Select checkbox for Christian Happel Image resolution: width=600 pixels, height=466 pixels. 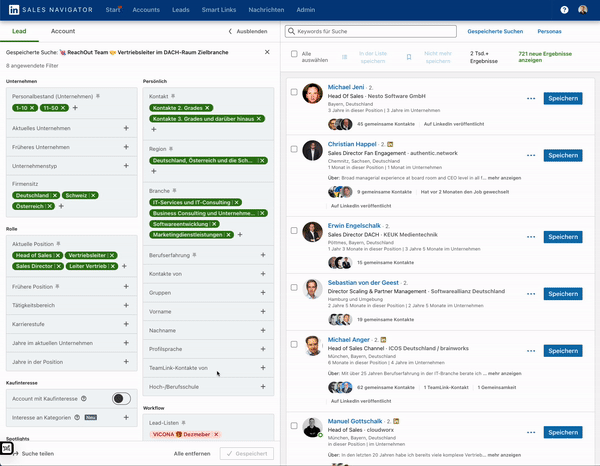tap(294, 149)
